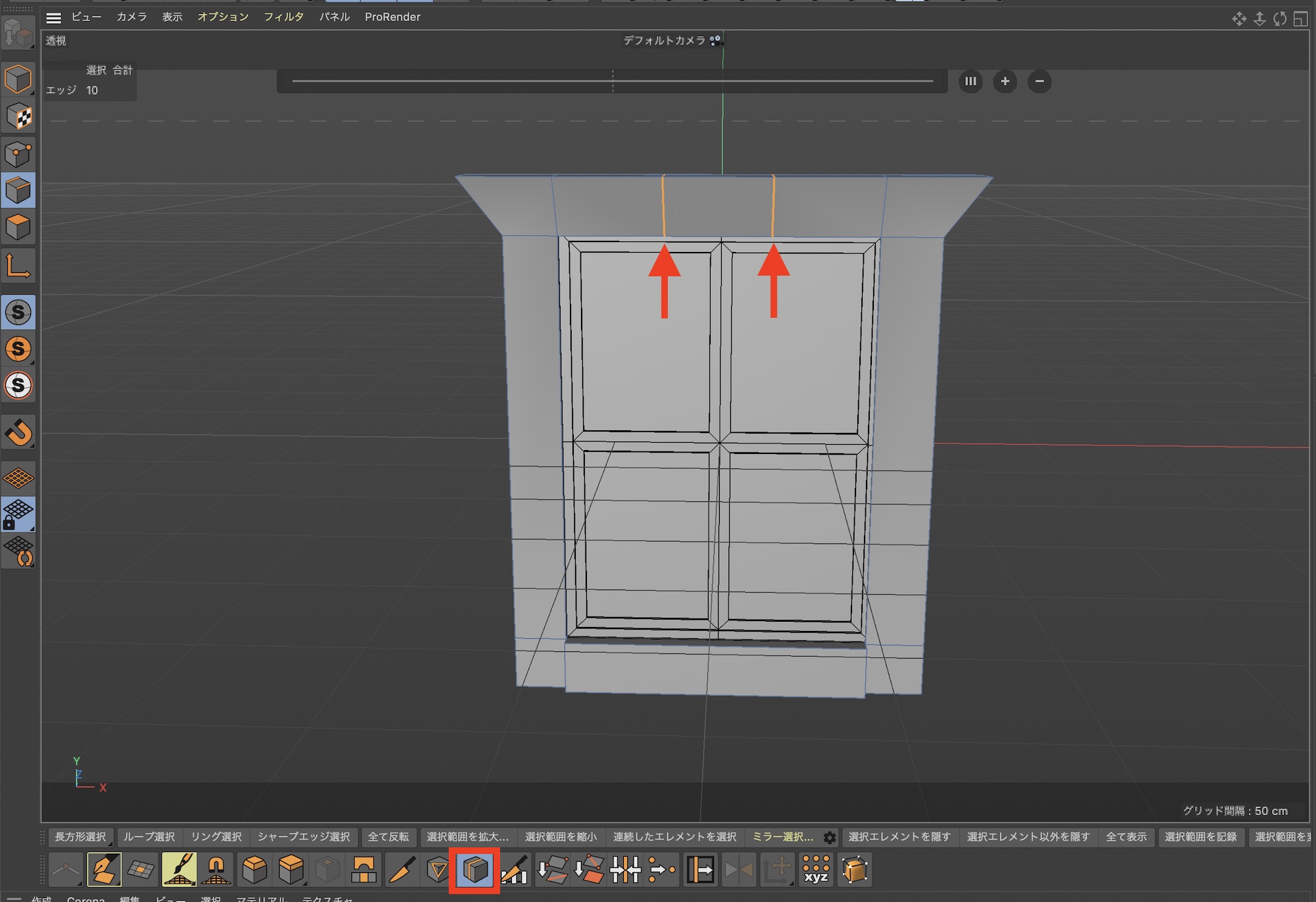The height and width of the screenshot is (902, 1316).
Task: Enable Viewport Solo Single mode
Action: coord(18,349)
